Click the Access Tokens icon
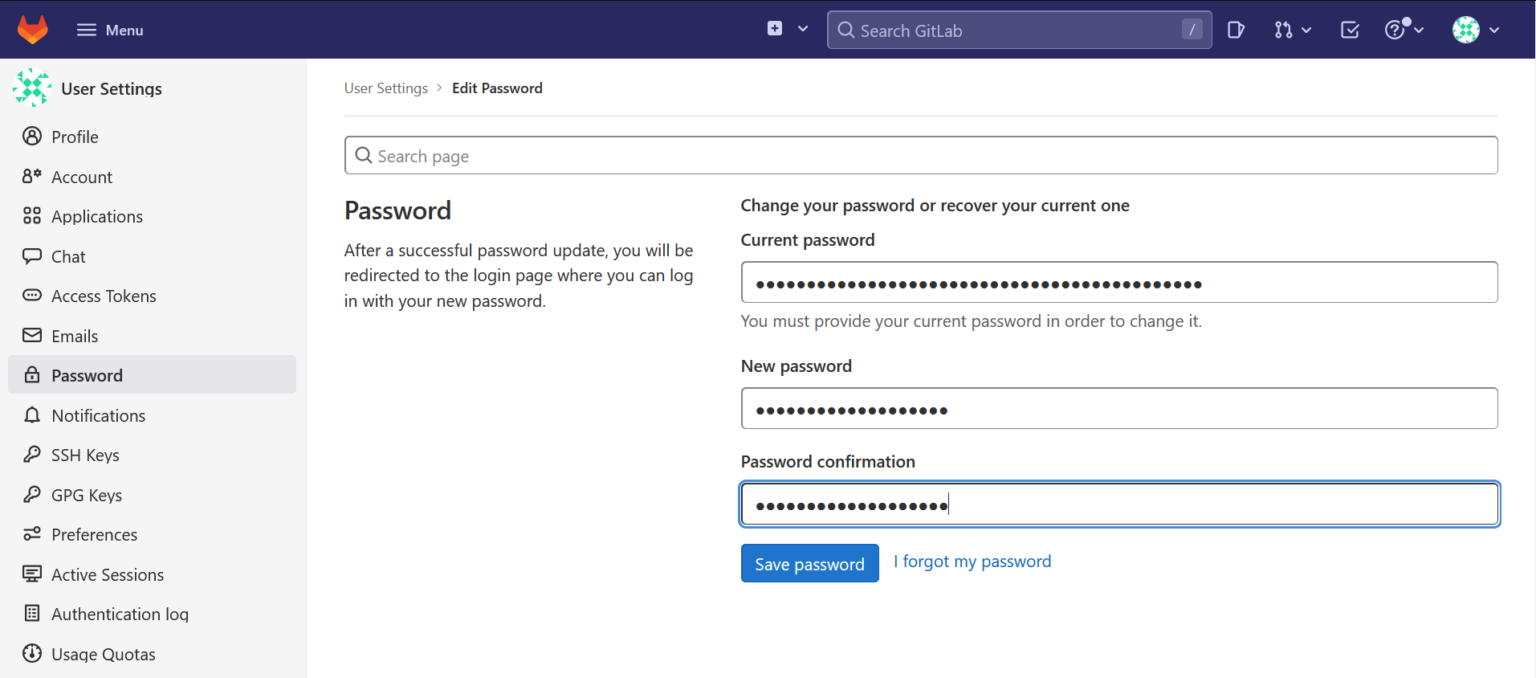The height and width of the screenshot is (678, 1536). (33, 296)
